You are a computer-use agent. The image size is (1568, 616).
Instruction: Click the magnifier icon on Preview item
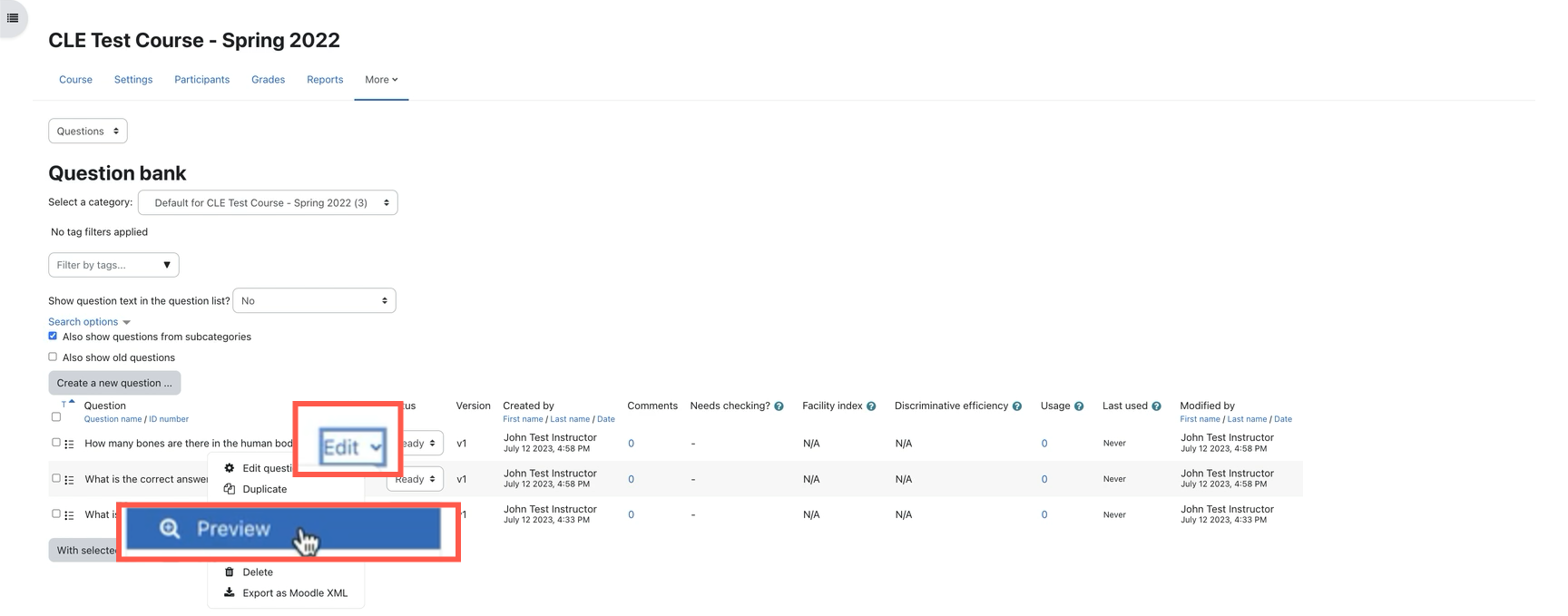[x=170, y=529]
